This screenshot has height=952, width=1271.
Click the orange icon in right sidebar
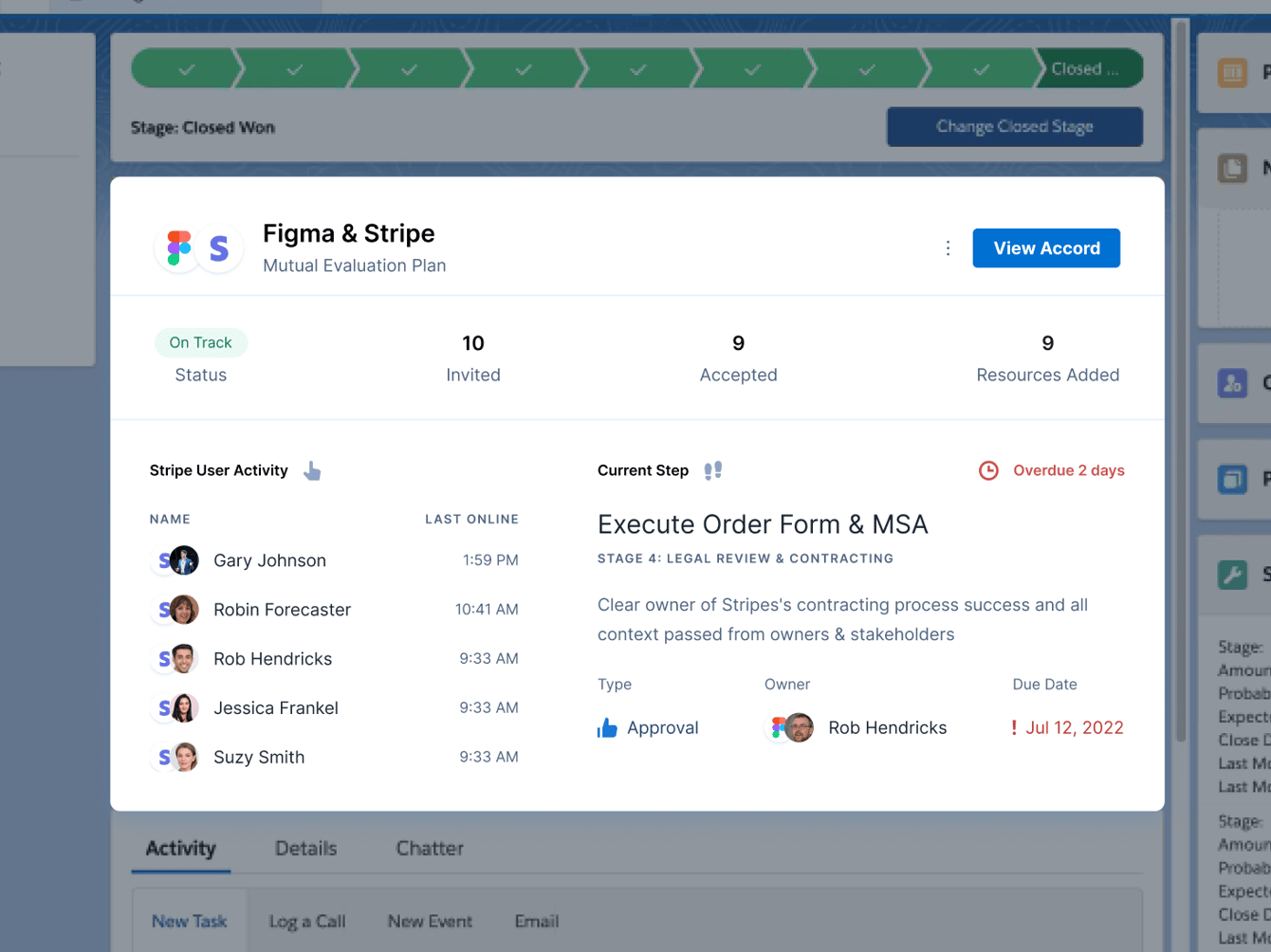(x=1232, y=72)
